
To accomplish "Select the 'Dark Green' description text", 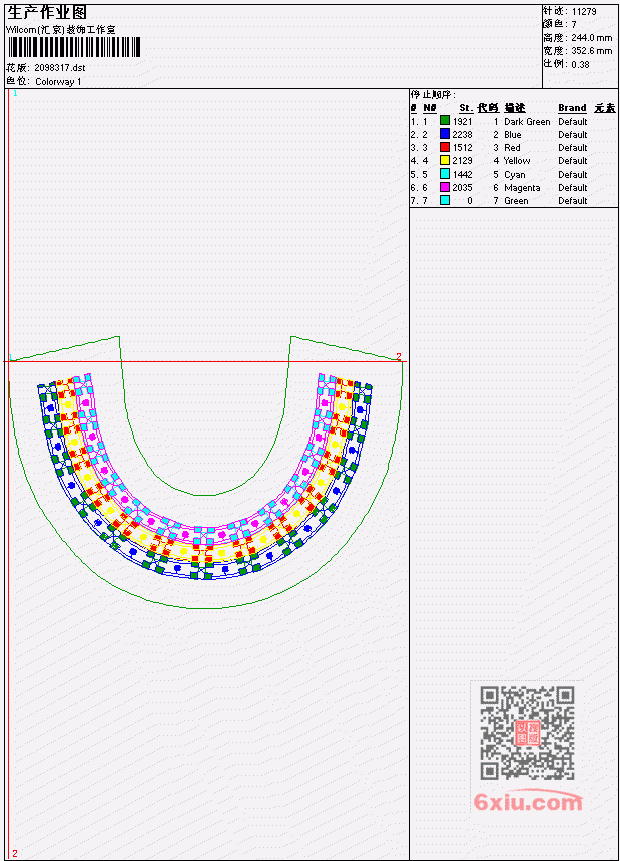I will pyautogui.click(x=527, y=121).
